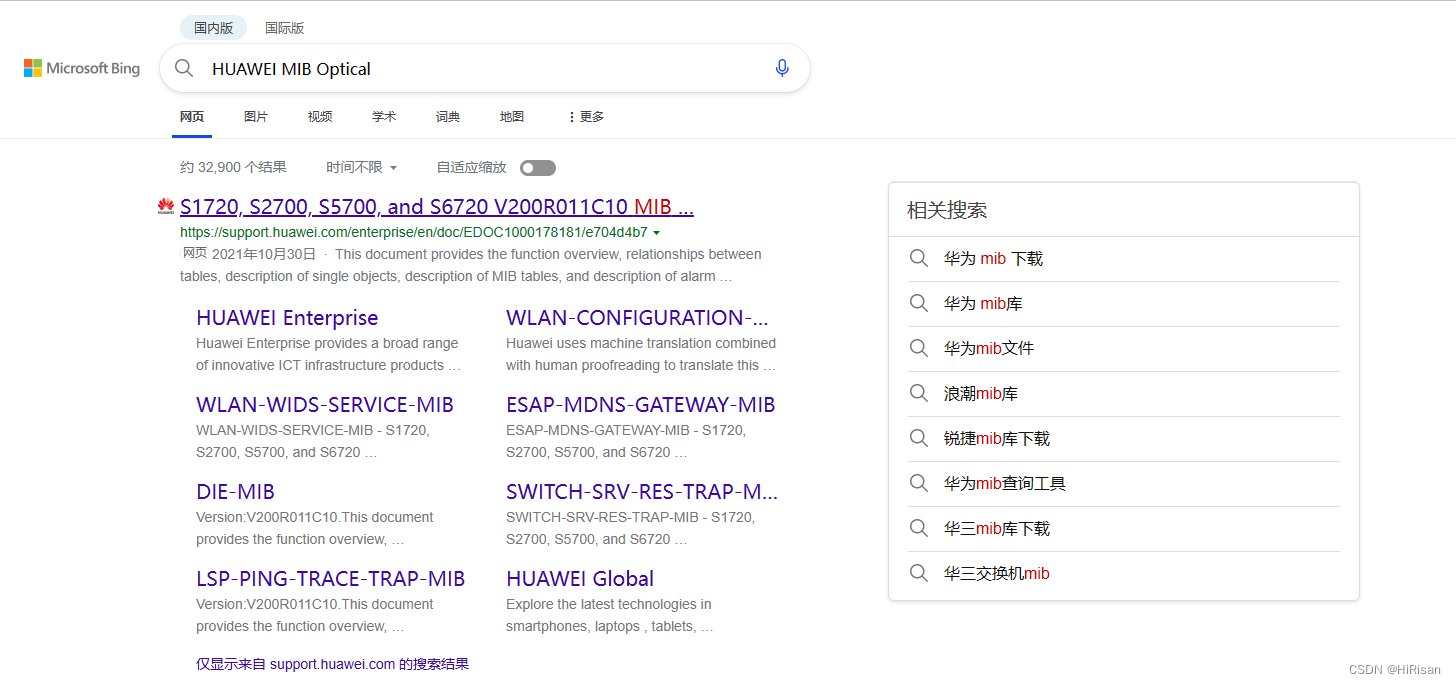Click magnifier icon beside 浪潮mib库
1456x684 pixels.
(x=919, y=393)
